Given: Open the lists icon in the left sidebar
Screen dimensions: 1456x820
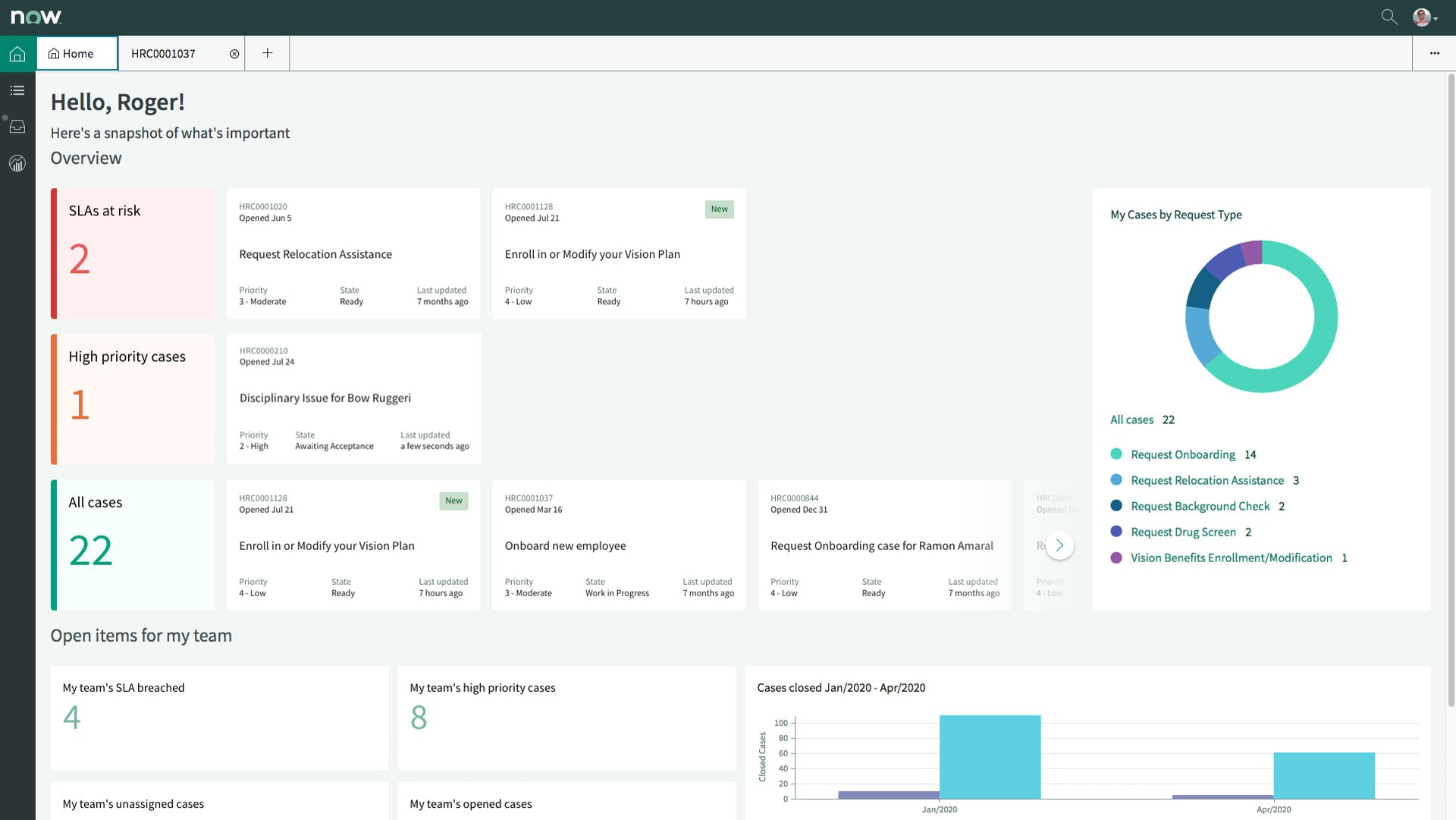Looking at the screenshot, I should tap(17, 90).
